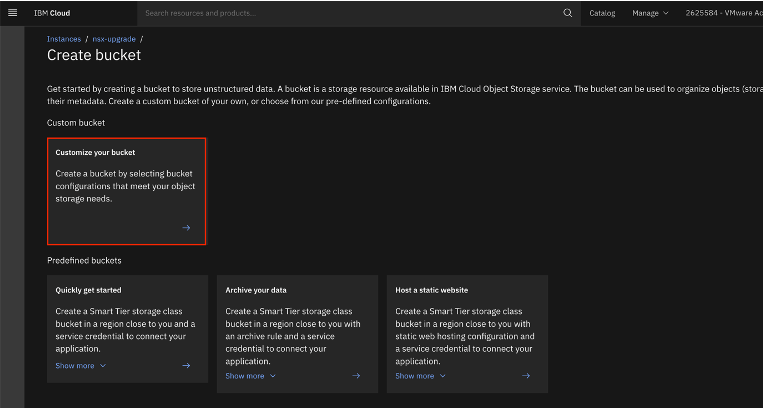Open the Manage dropdown menu
This screenshot has width=763, height=408.
(650, 13)
